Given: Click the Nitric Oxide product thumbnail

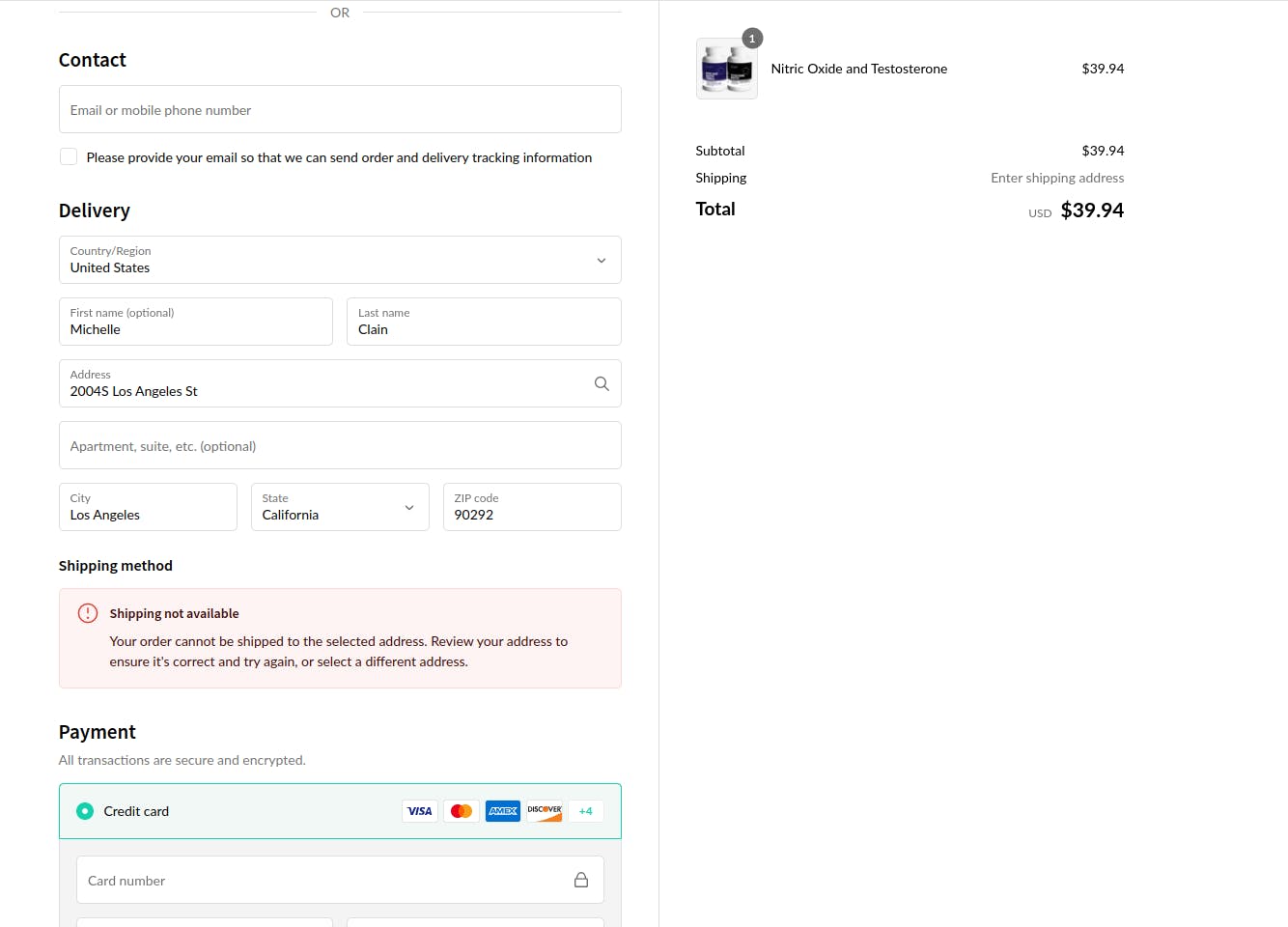Looking at the screenshot, I should click(726, 69).
